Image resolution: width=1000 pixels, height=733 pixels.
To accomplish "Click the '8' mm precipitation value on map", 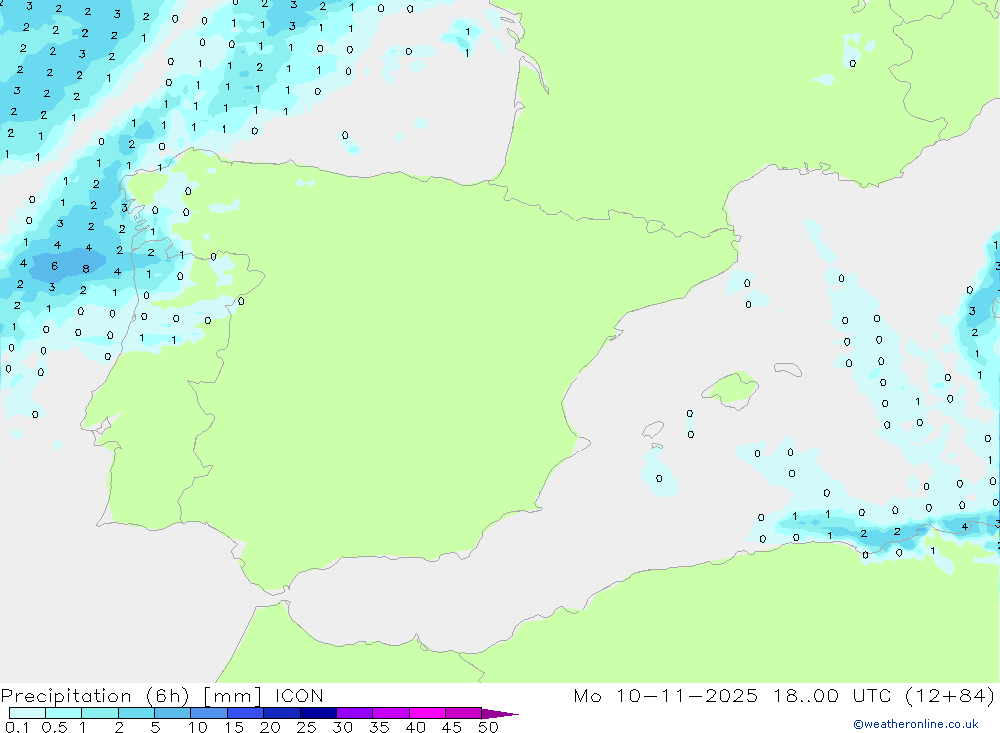I will click(x=85, y=269).
